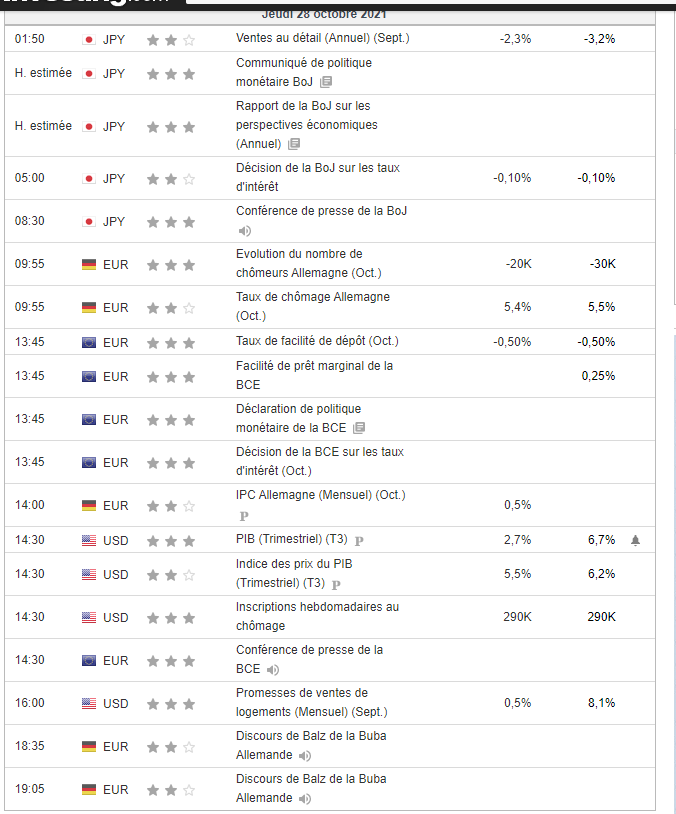The height and width of the screenshot is (814, 676).
Task: Click speaker icon for BoJ press conference
Action: [x=245, y=231]
